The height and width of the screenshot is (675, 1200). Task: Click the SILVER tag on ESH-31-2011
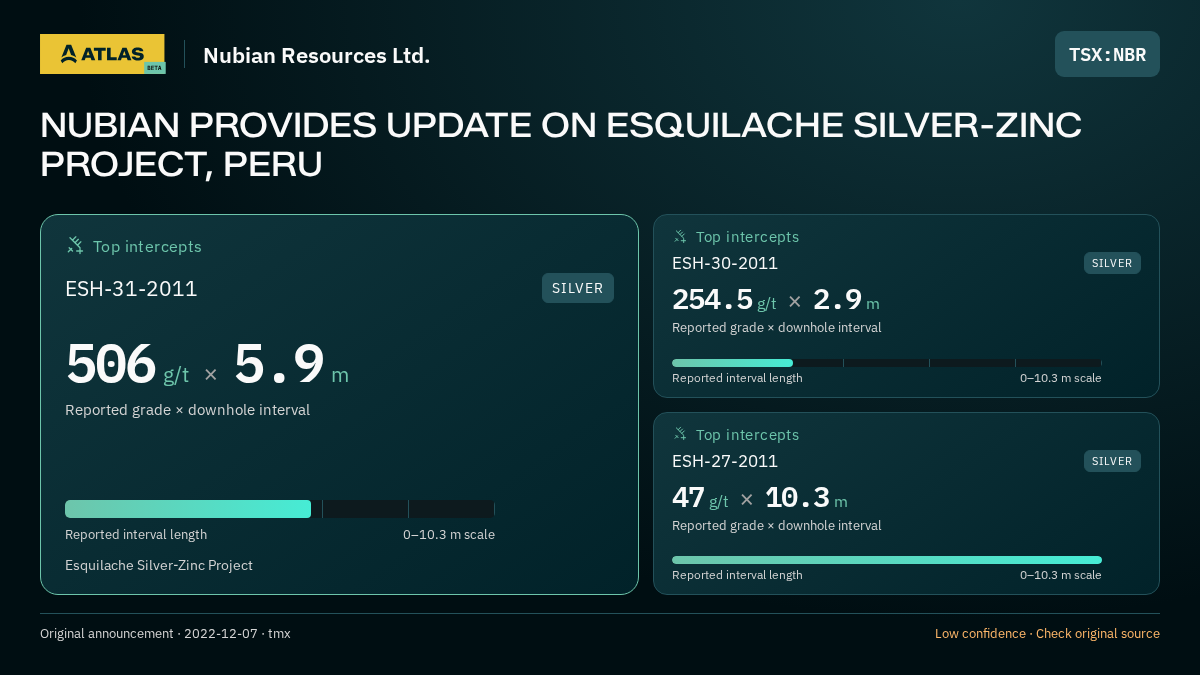point(578,288)
